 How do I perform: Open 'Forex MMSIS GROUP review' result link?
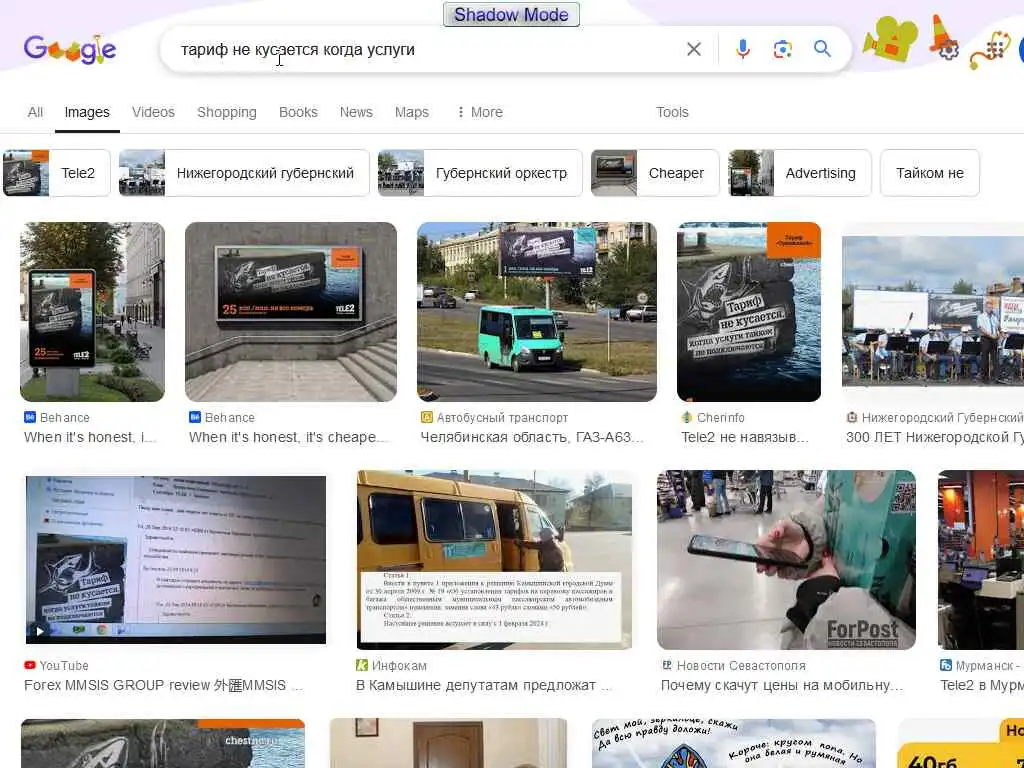(163, 686)
